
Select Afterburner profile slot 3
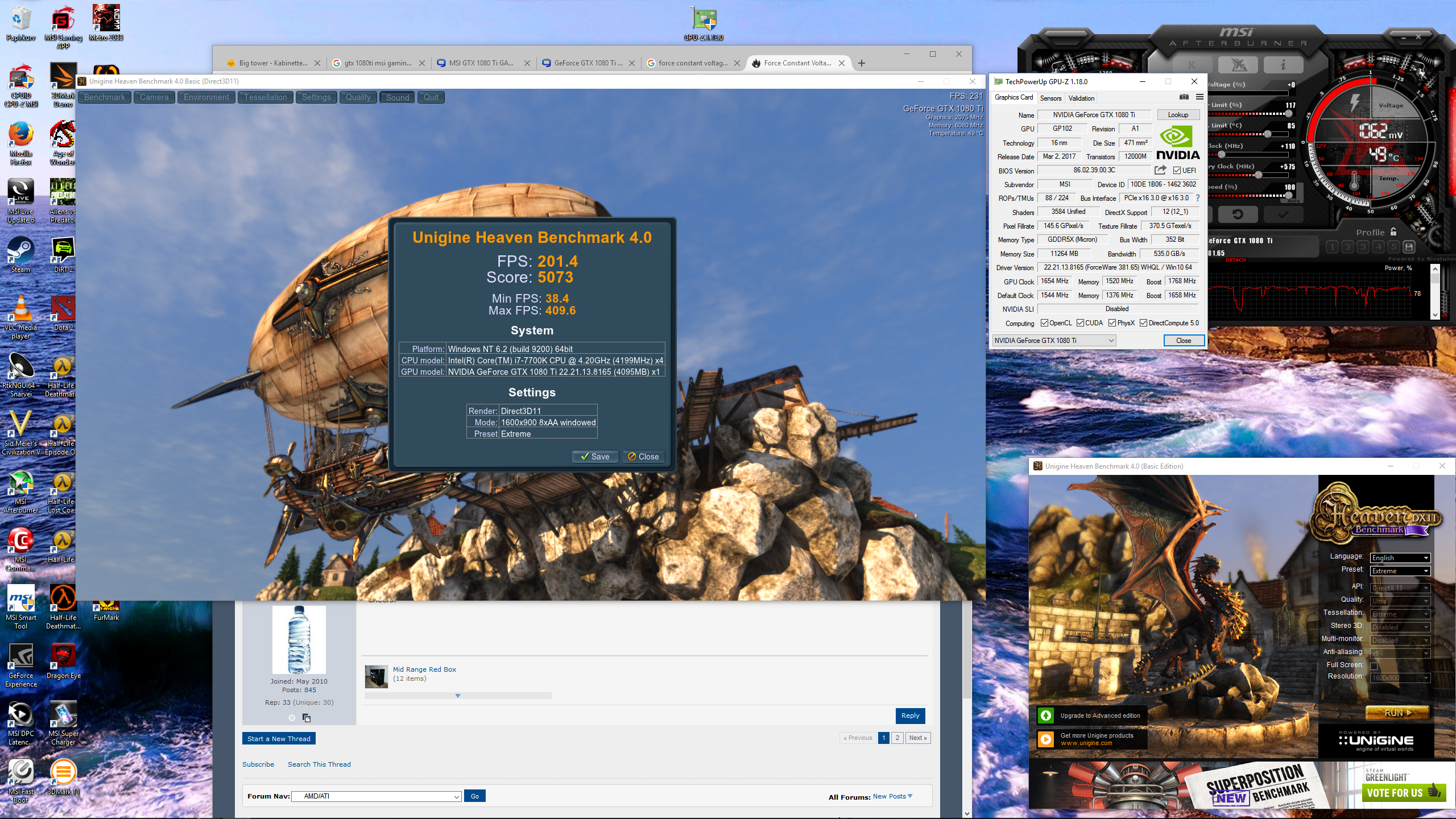[1363, 247]
